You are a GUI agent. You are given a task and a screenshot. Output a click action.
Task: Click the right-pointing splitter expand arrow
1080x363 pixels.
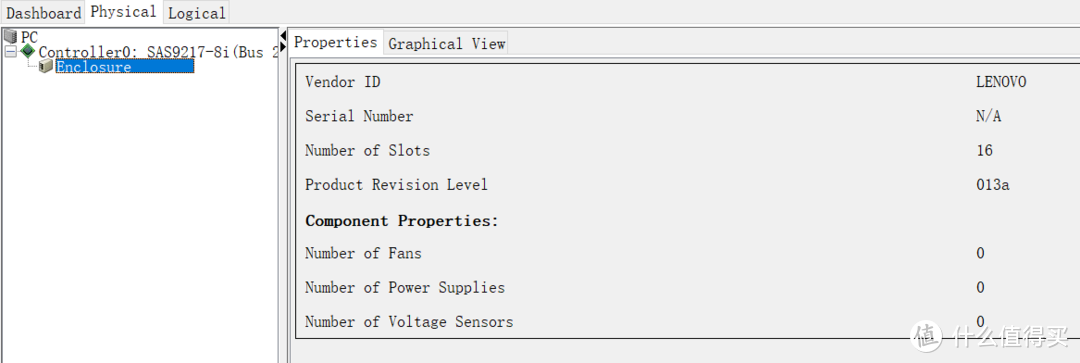pyautogui.click(x=283, y=48)
